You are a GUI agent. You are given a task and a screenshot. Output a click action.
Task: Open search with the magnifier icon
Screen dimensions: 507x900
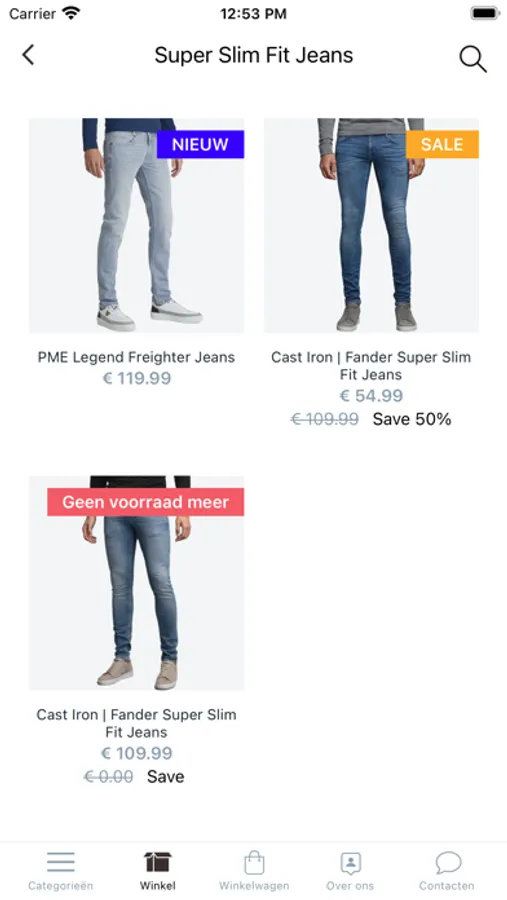pos(473,59)
